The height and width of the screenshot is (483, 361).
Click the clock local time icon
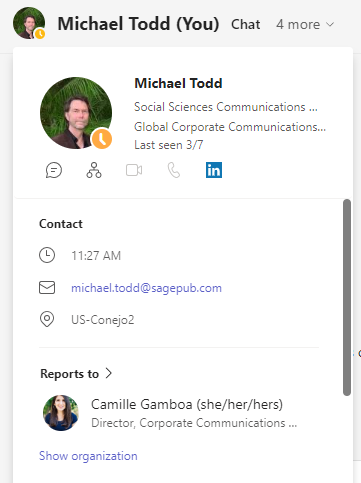pyautogui.click(x=47, y=255)
